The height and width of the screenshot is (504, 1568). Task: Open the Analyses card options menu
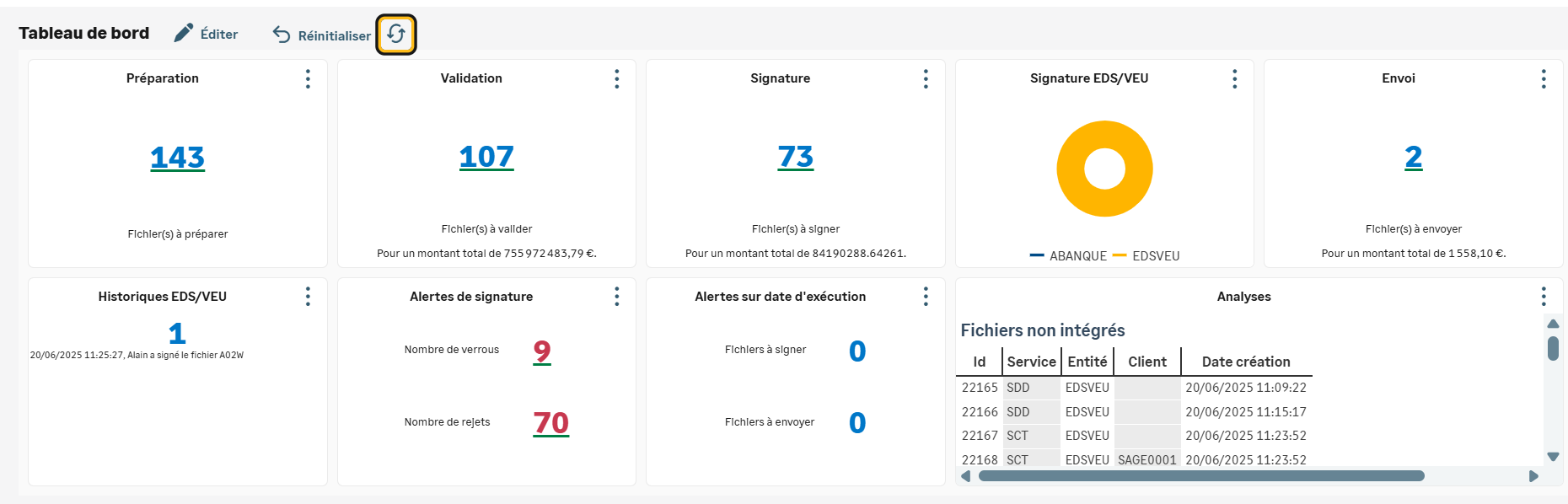tap(1544, 297)
